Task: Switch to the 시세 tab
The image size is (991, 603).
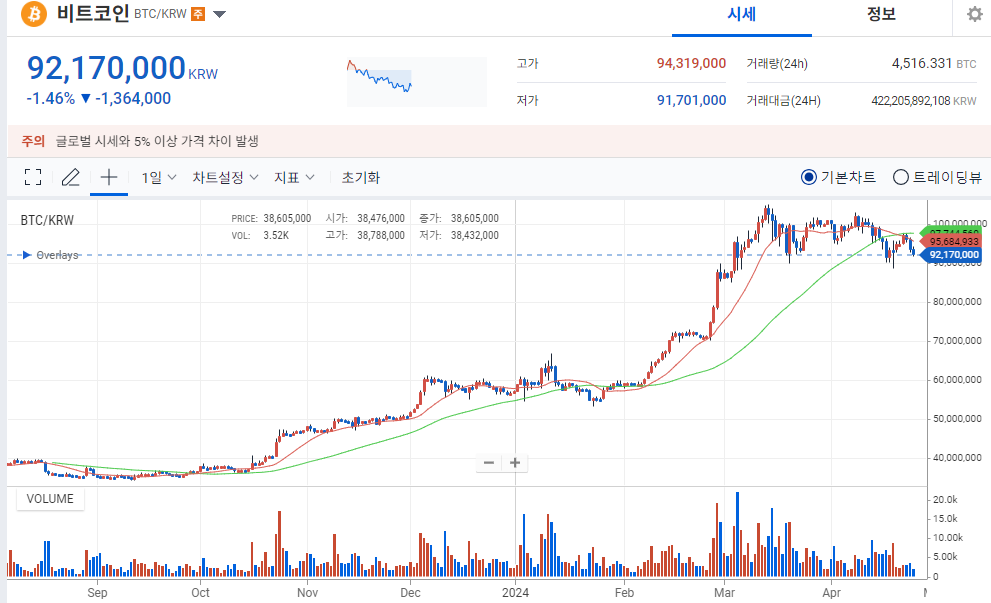Action: tap(740, 14)
